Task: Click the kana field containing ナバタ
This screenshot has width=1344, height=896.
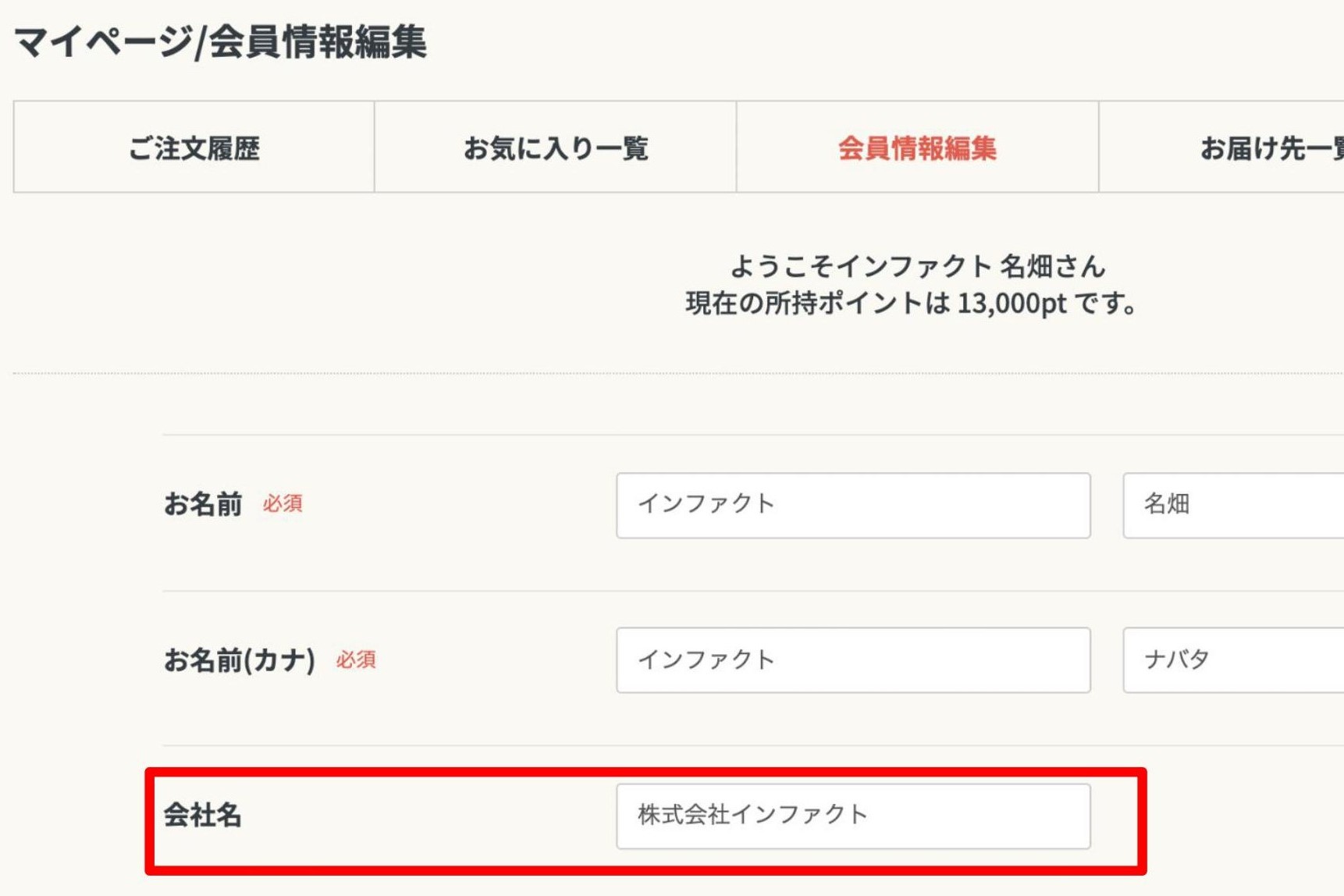Action: click(x=1233, y=660)
